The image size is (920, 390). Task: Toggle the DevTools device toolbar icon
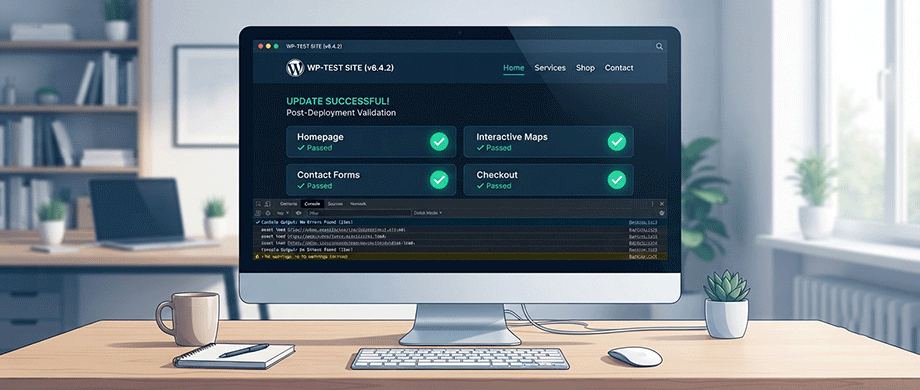268,204
